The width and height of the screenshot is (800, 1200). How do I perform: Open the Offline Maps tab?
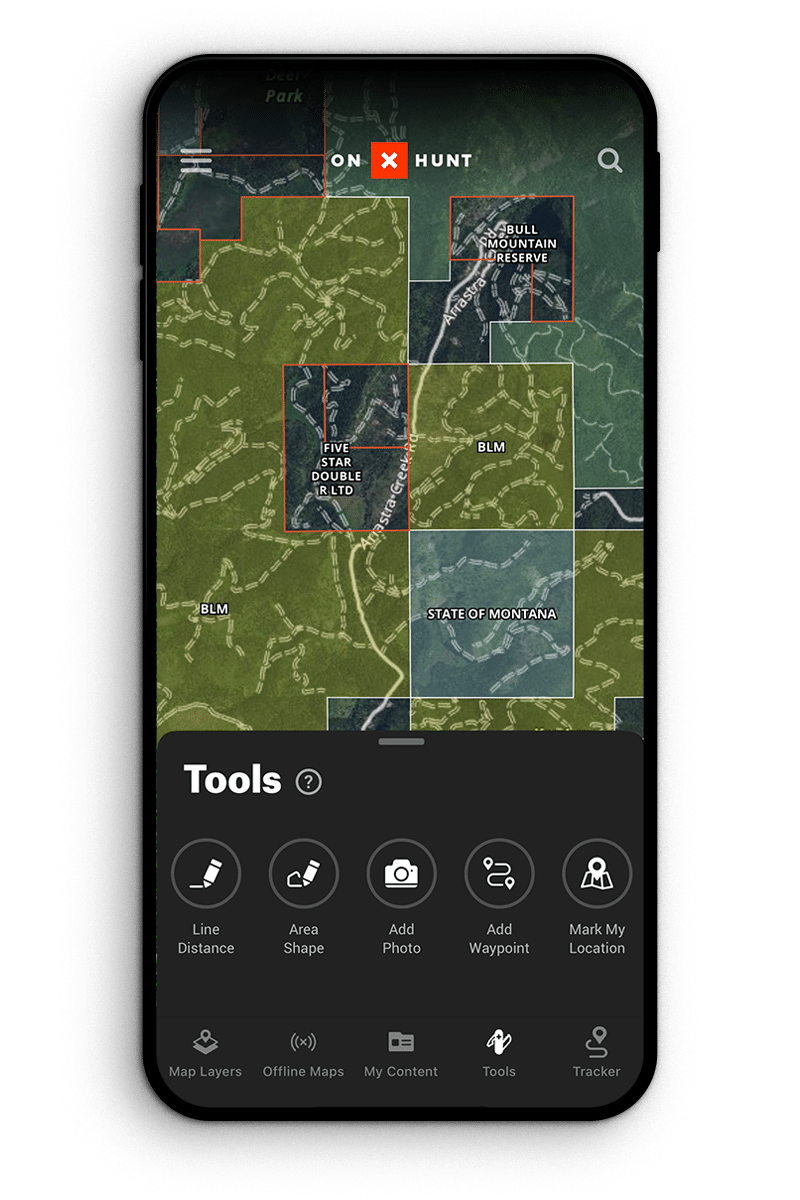(x=303, y=1054)
